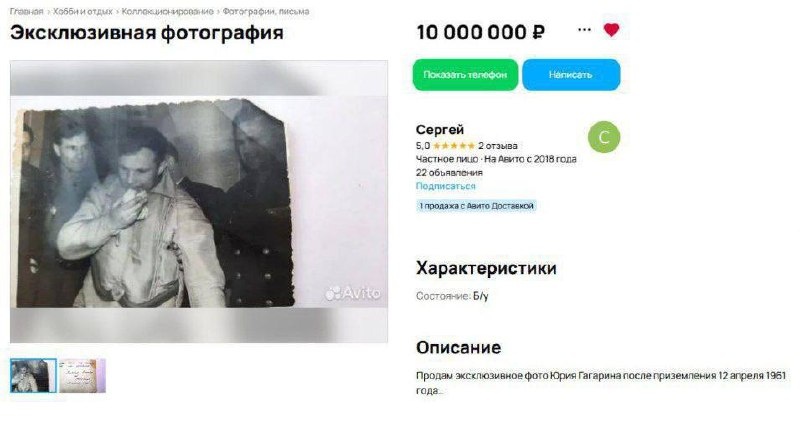This screenshot has height=422, width=800.
Task: Click the blue Написать message button
Action: 571,75
